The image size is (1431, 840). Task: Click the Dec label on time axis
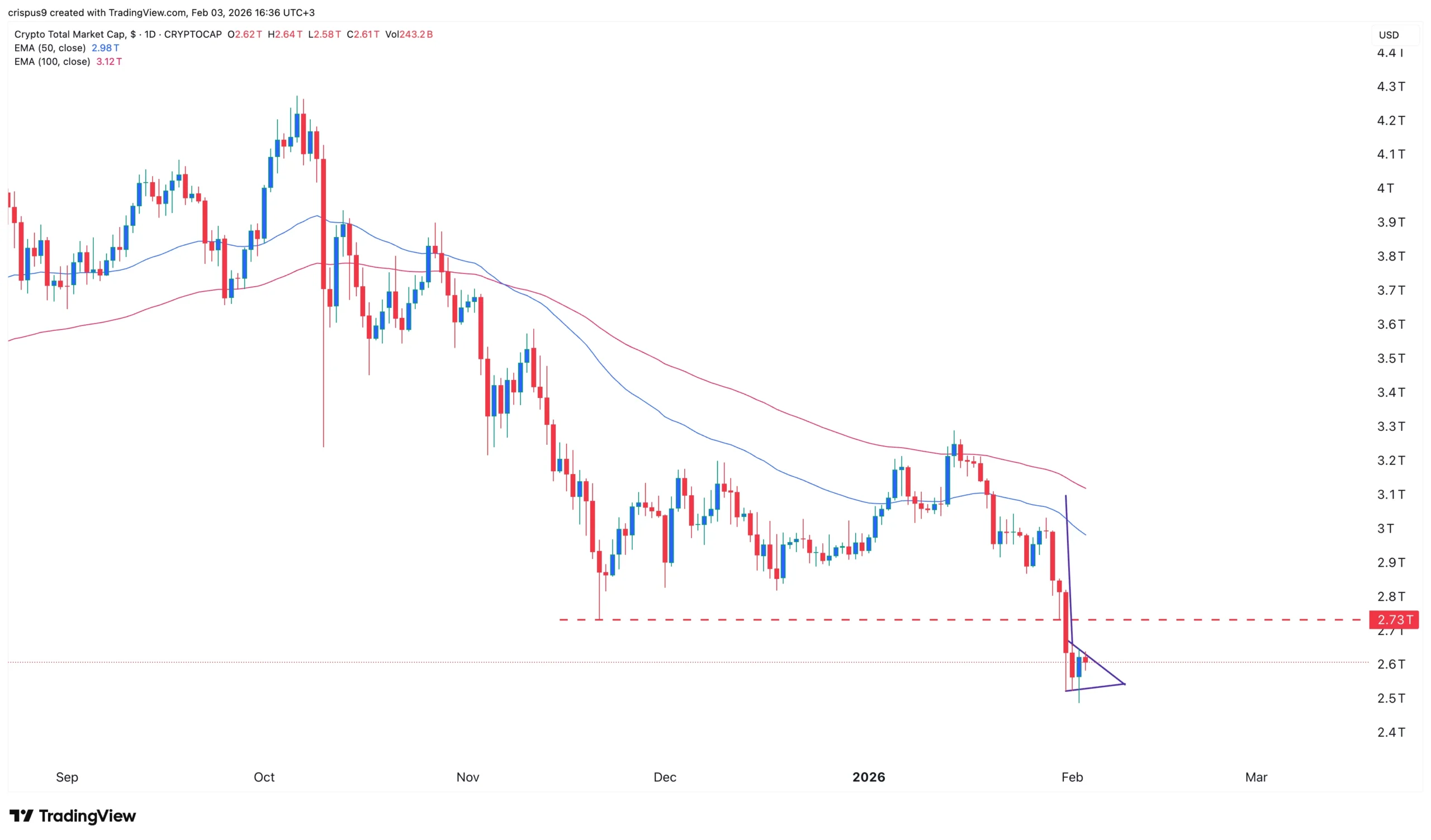(665, 777)
